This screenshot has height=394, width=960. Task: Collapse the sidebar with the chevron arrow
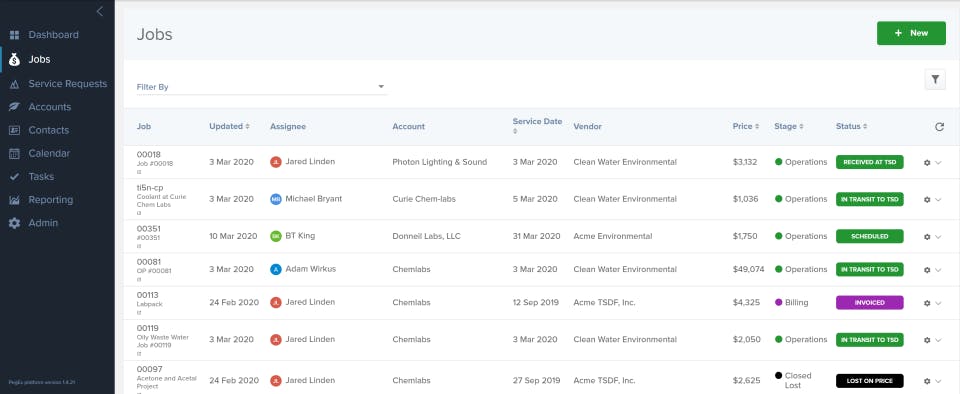pos(100,12)
